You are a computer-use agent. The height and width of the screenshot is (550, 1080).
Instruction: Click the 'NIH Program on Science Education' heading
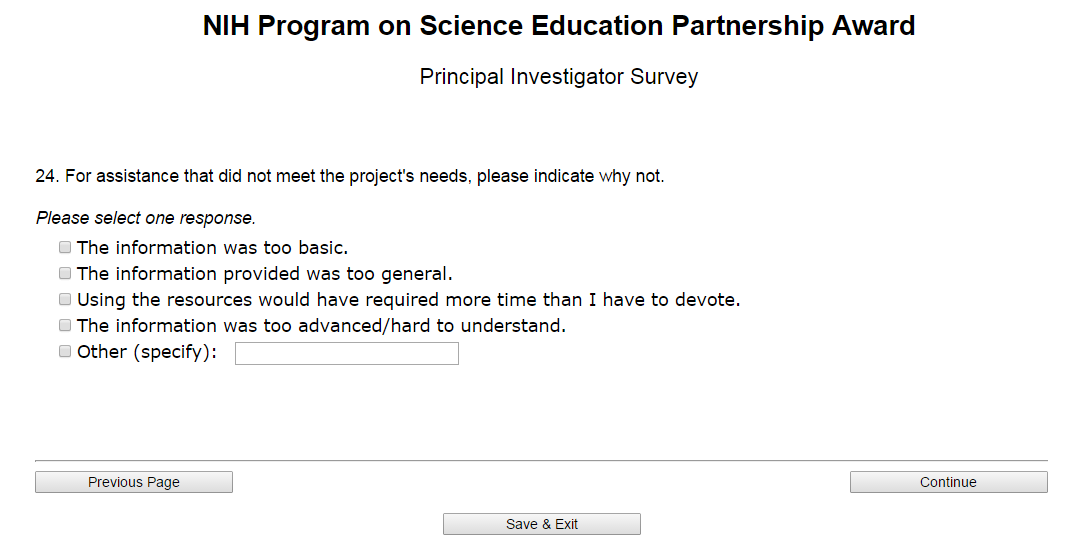pos(559,27)
